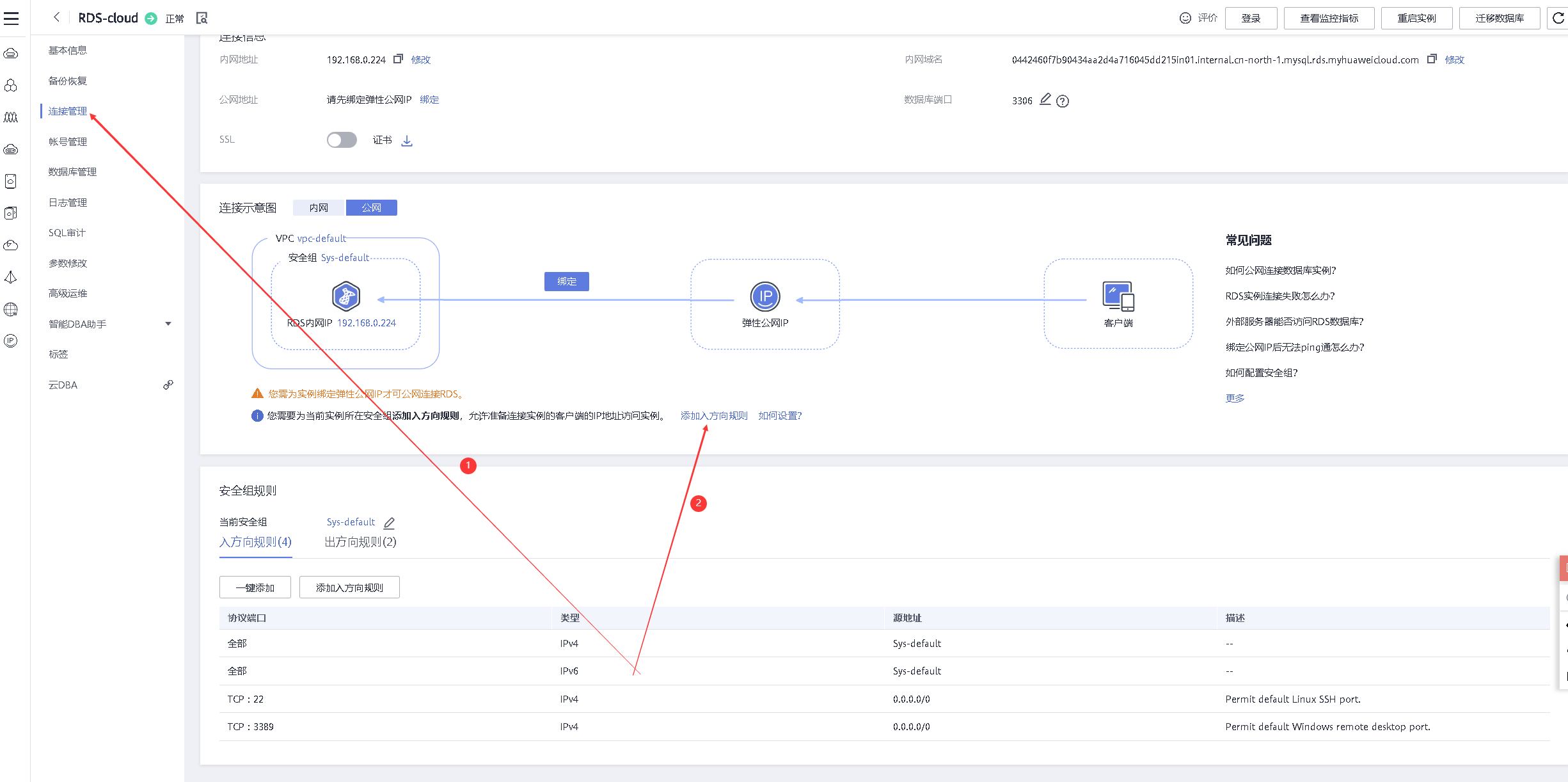
Task: Toggle the SSL switch
Action: (342, 140)
